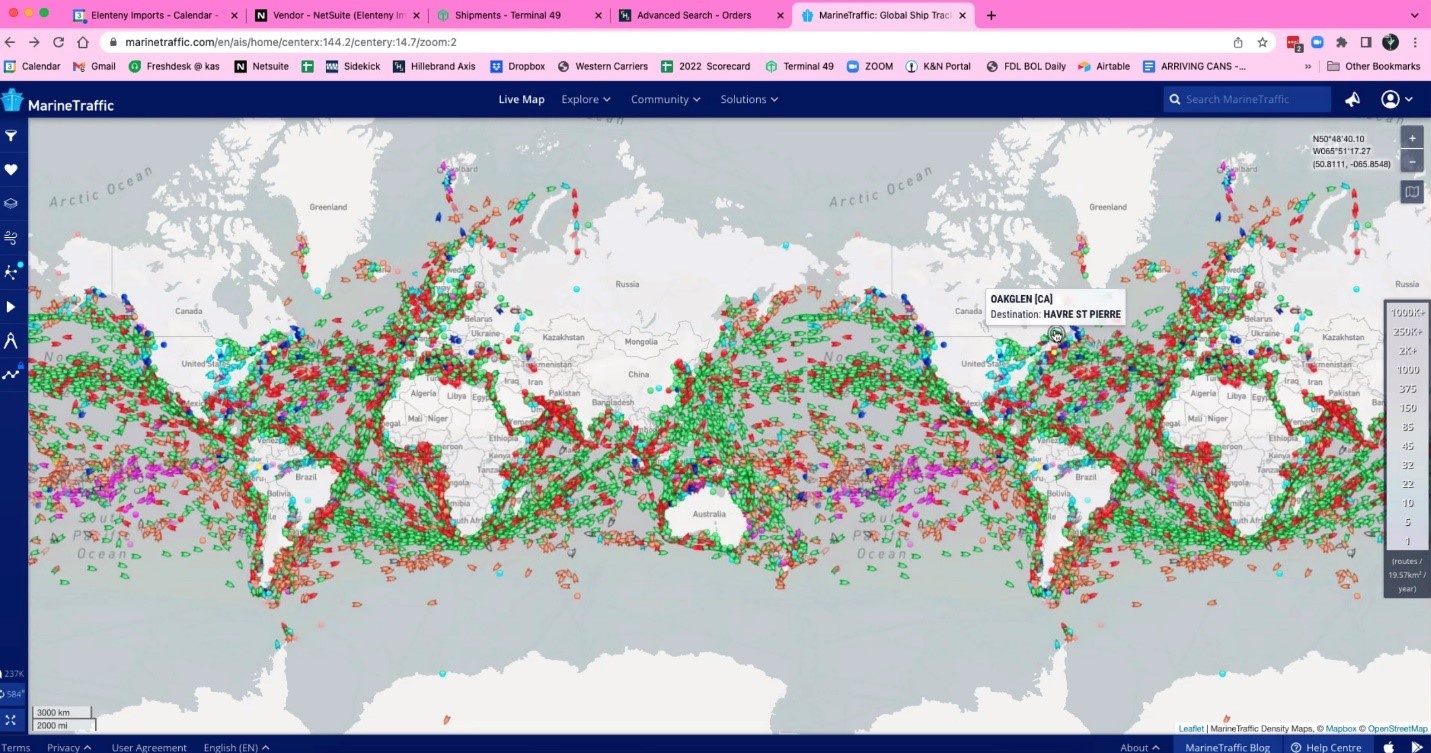Bookmark this page with star icon
This screenshot has height=753, width=1431.
pos(1262,42)
